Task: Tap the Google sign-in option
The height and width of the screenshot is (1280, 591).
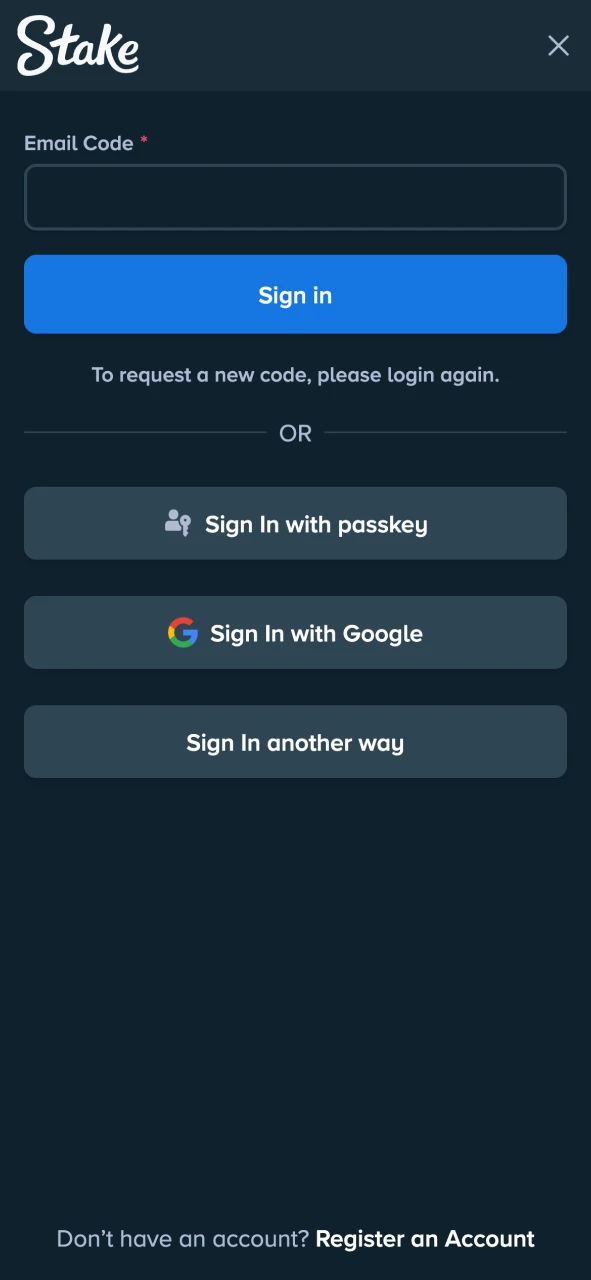Action: tap(295, 632)
